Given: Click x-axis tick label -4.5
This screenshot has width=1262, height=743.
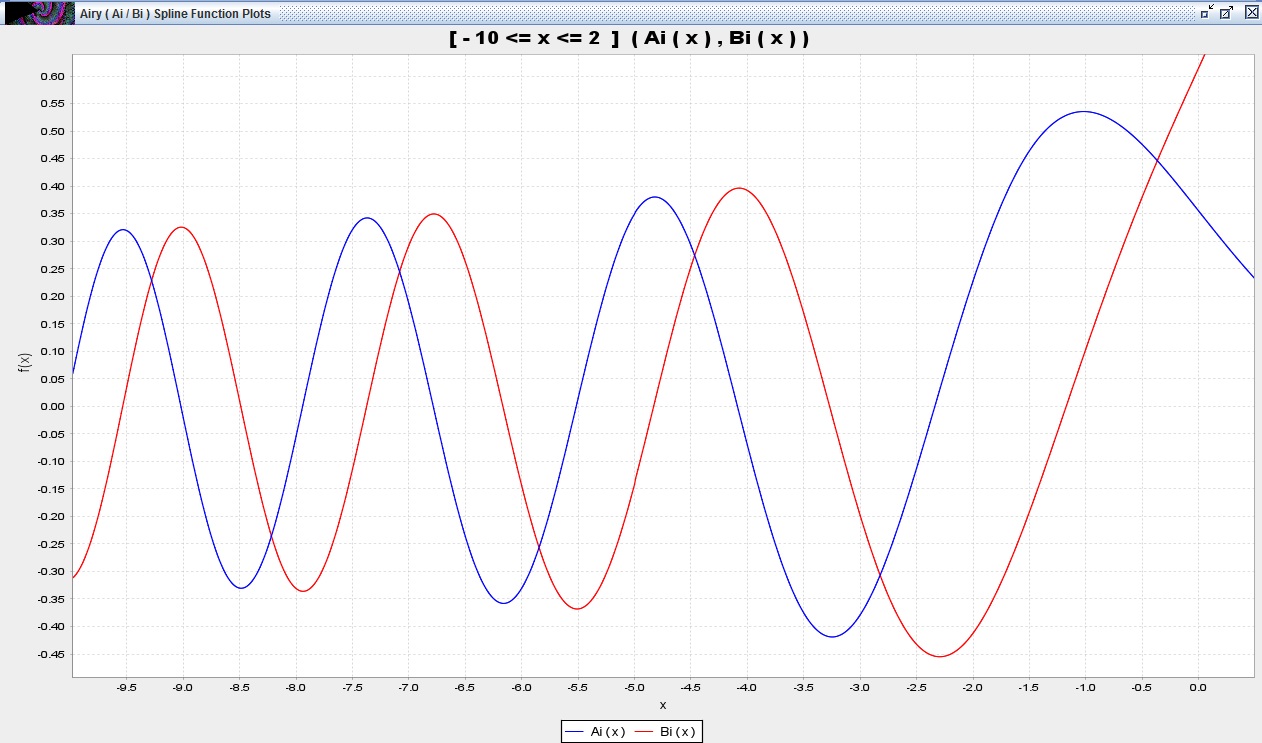Looking at the screenshot, I should [690, 688].
